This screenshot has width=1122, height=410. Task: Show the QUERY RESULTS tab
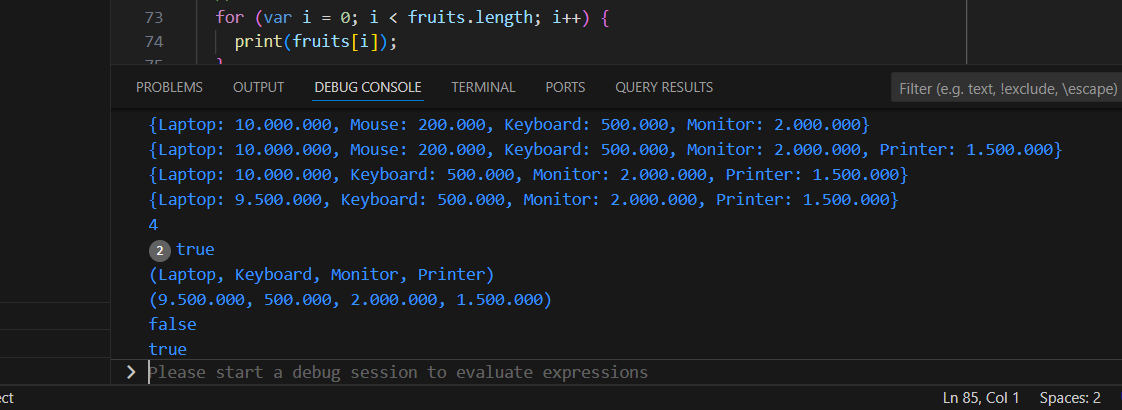point(664,87)
